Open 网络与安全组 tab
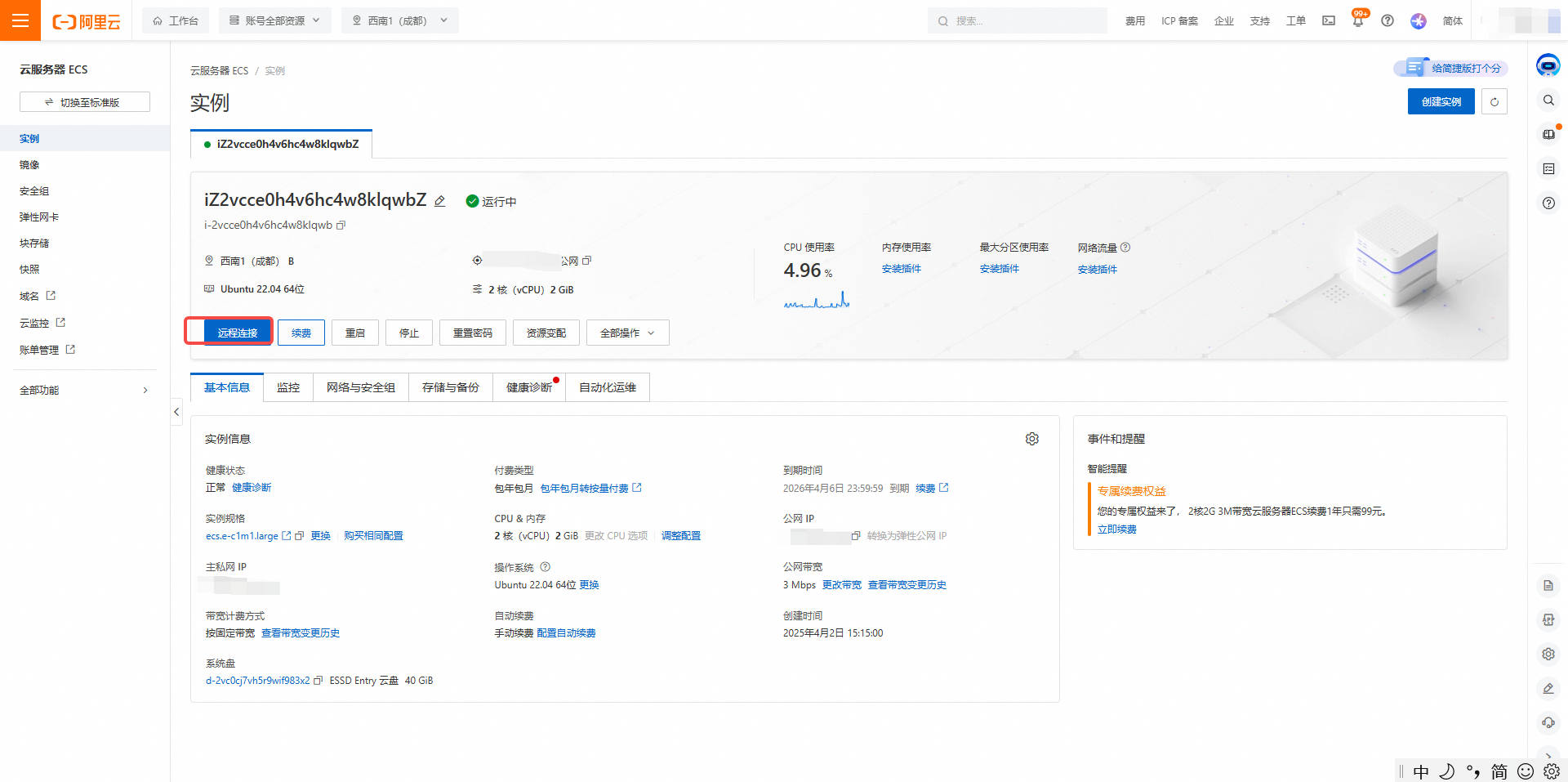 coord(361,387)
